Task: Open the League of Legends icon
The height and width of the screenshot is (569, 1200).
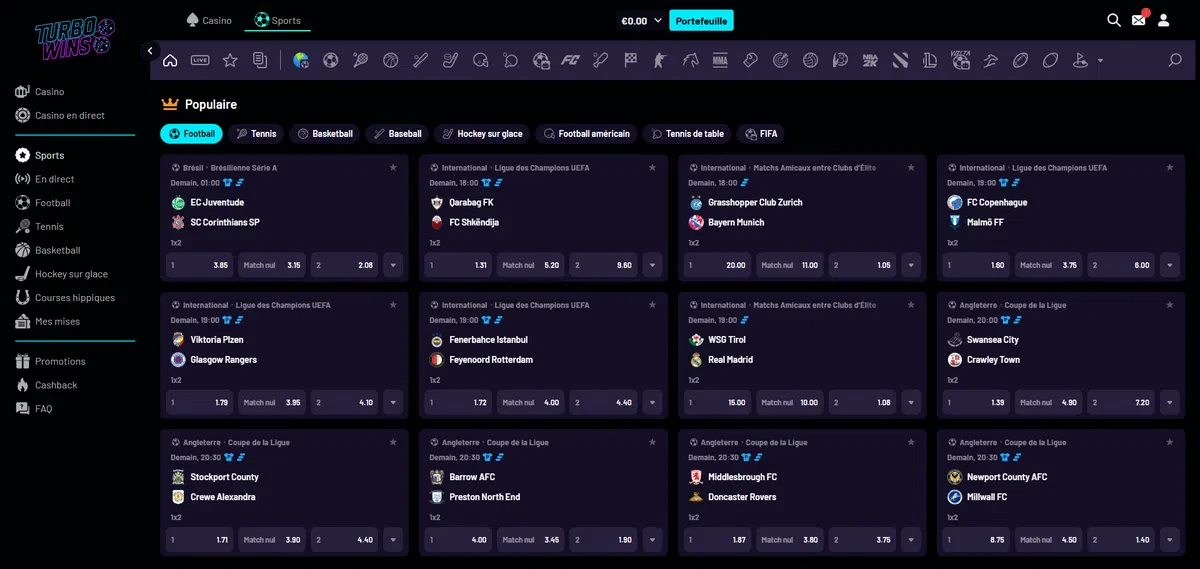Action: (x=930, y=60)
